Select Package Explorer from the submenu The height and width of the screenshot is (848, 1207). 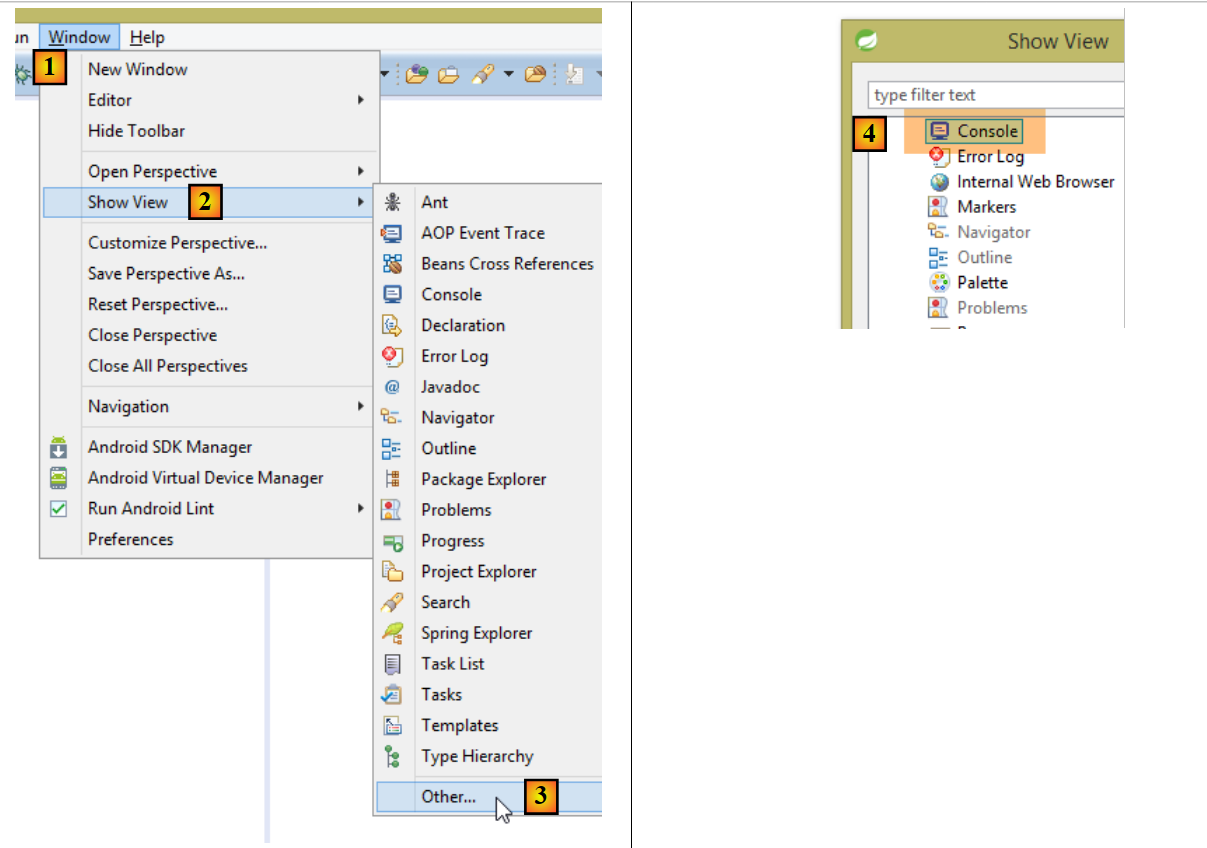click(x=483, y=480)
